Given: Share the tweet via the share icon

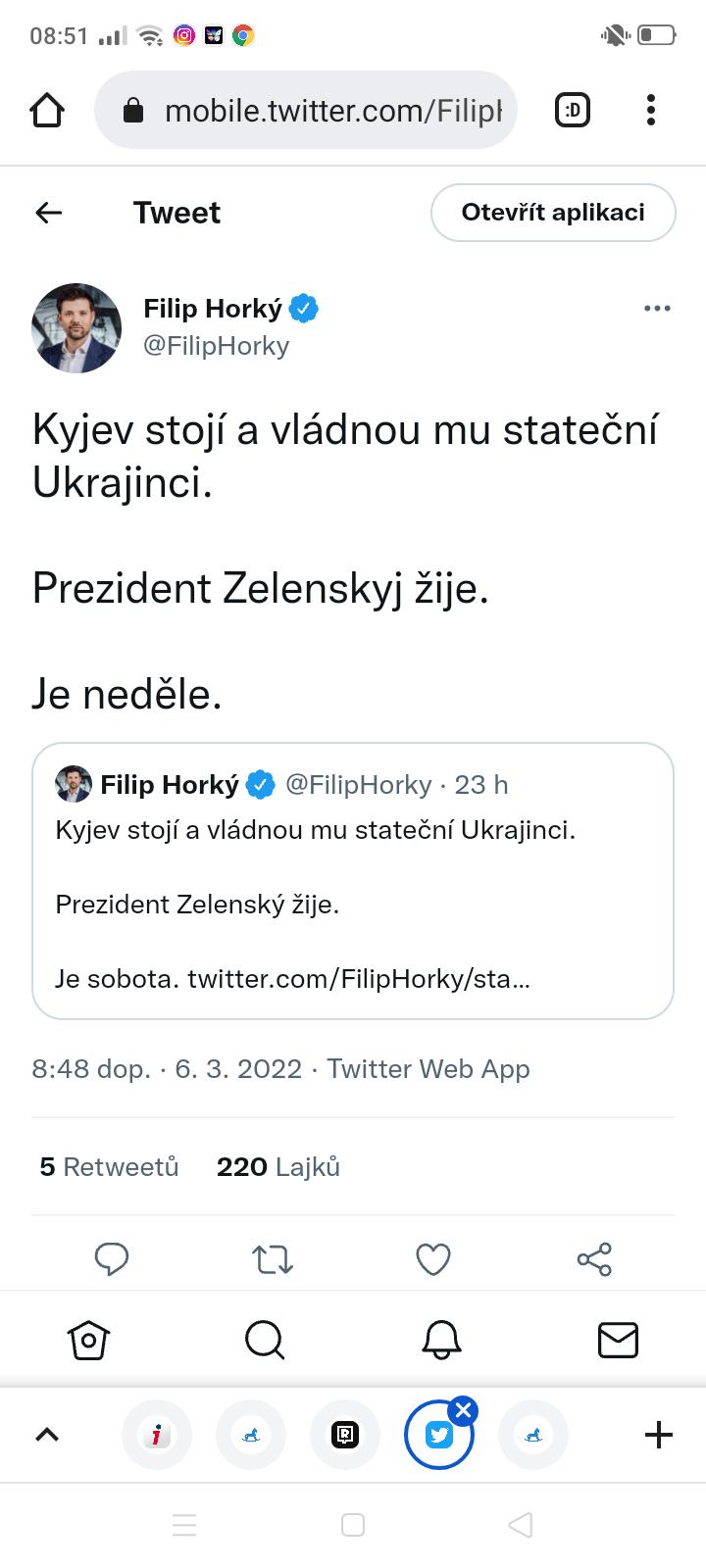Looking at the screenshot, I should tap(594, 1259).
